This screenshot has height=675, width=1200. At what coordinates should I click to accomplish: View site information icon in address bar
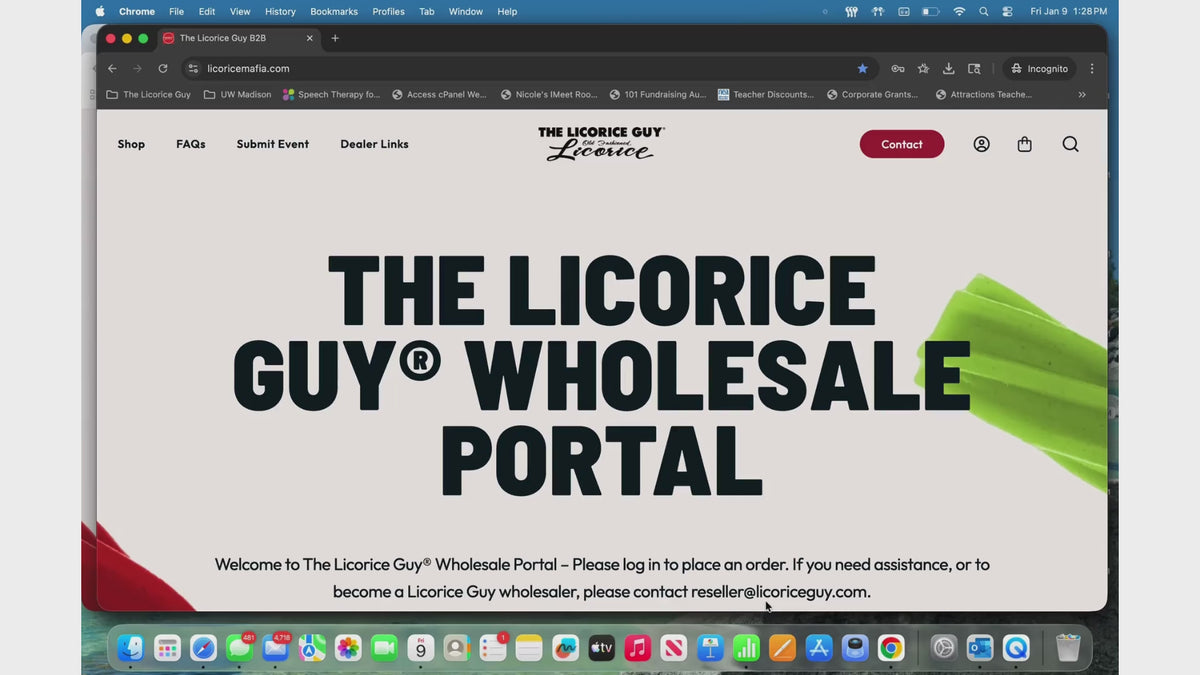tap(193, 69)
